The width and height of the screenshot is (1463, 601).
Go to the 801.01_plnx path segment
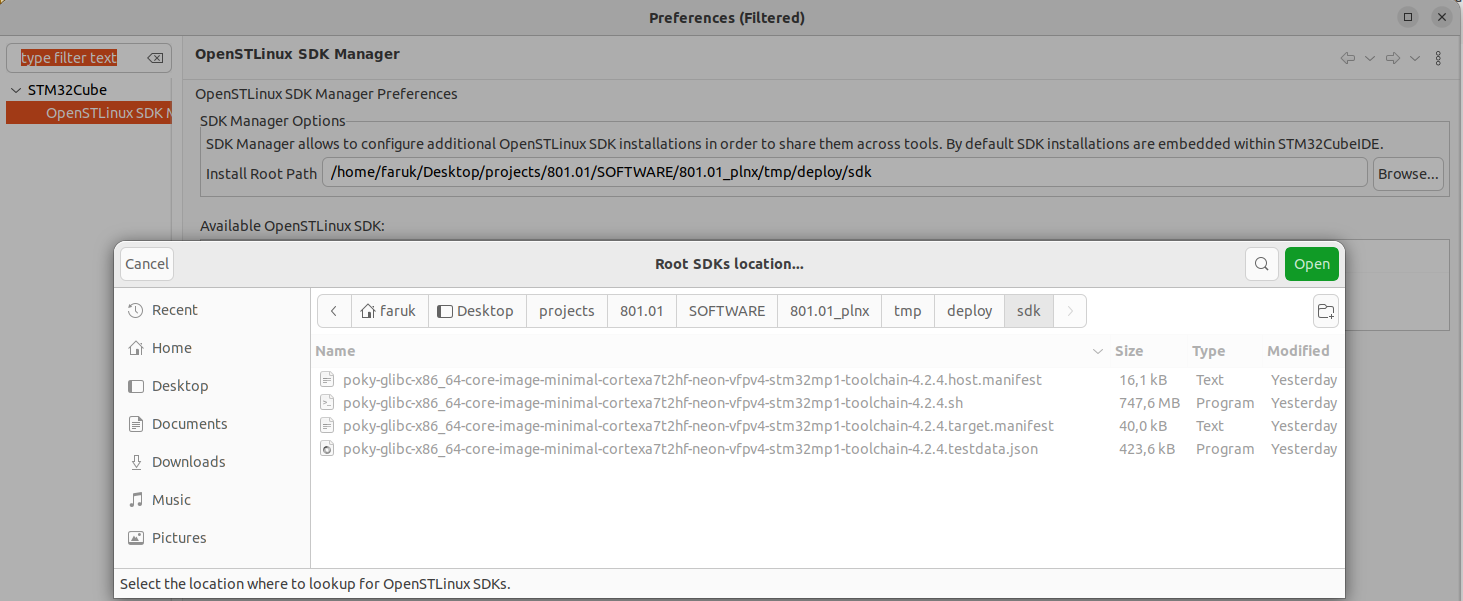(x=829, y=311)
